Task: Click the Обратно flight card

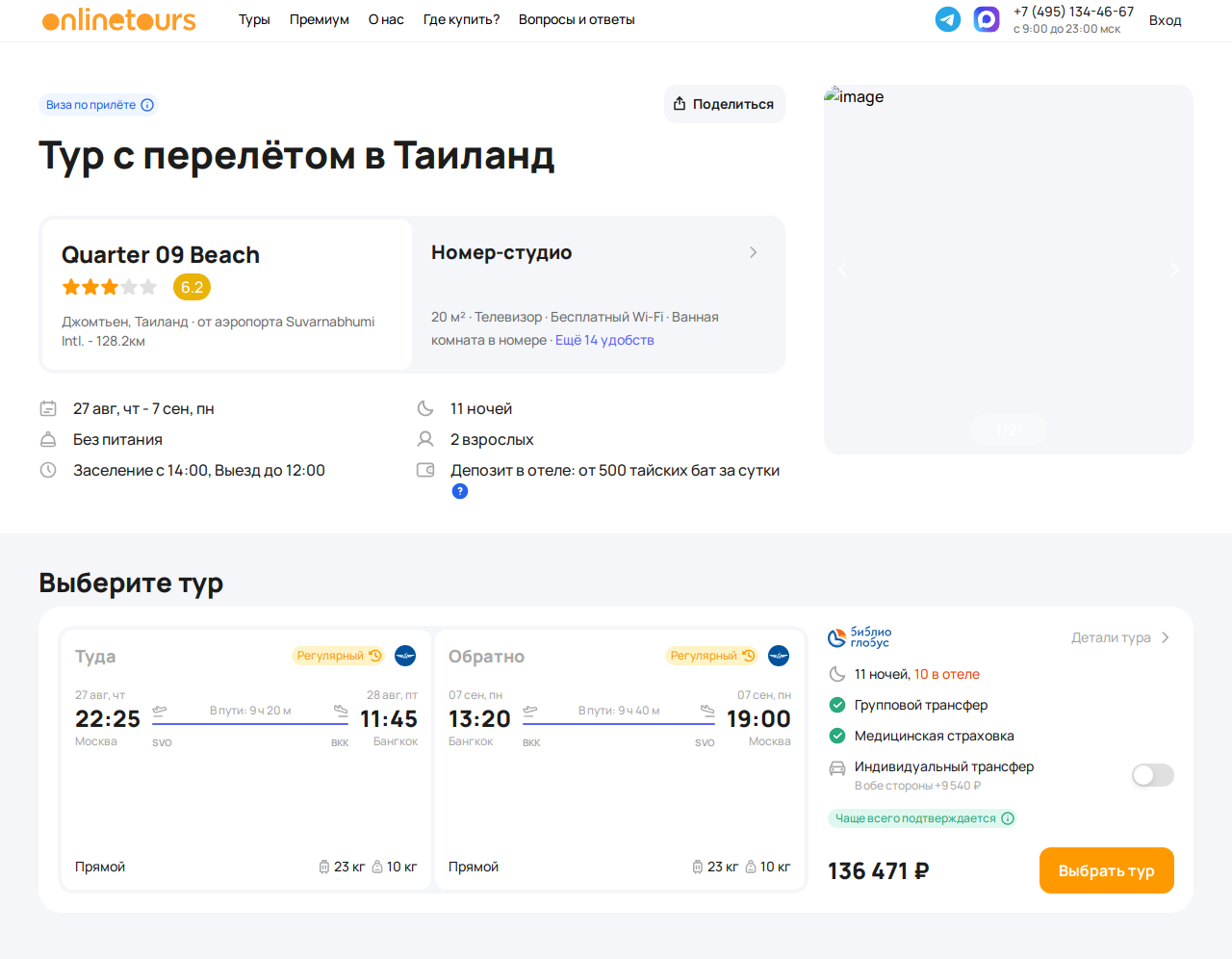Action: coord(620,761)
